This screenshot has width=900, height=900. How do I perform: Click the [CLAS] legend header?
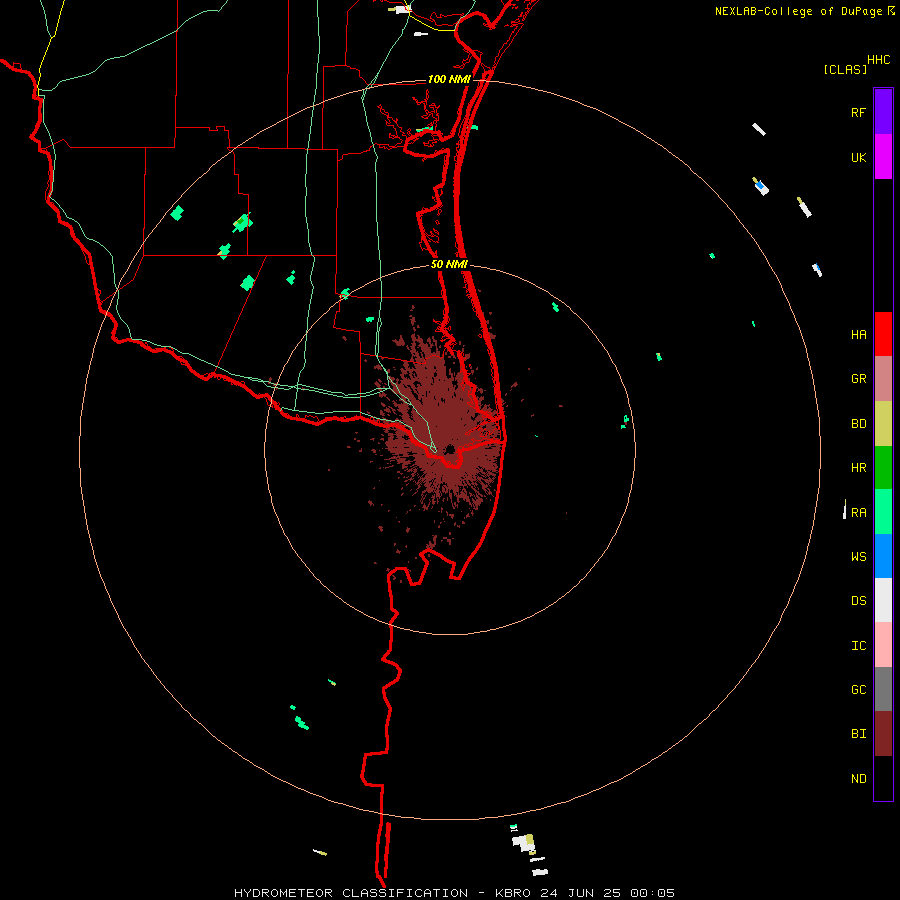[x=845, y=69]
